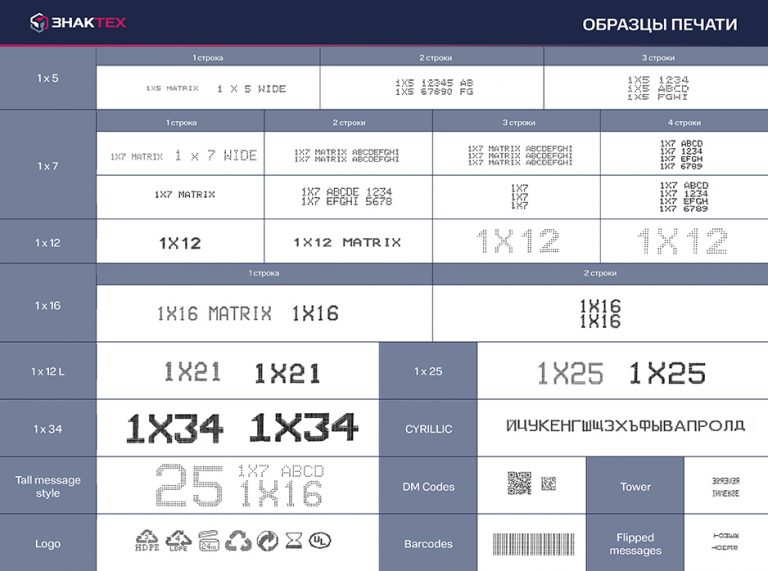The height and width of the screenshot is (571, 768).
Task: Click the Tower print sample
Action: click(726, 487)
